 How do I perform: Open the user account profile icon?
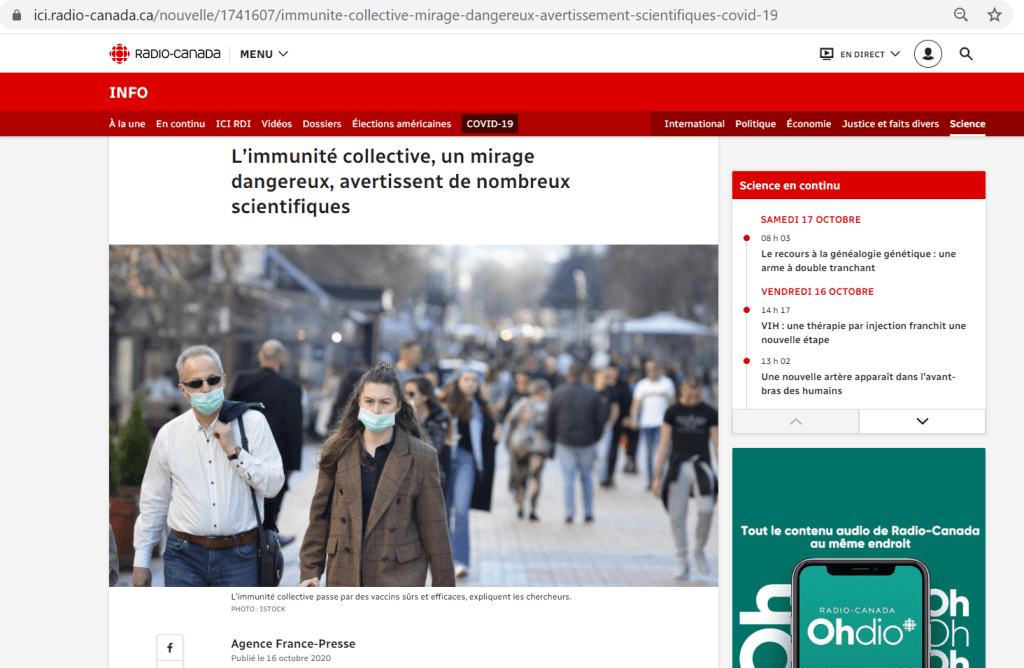tap(927, 54)
